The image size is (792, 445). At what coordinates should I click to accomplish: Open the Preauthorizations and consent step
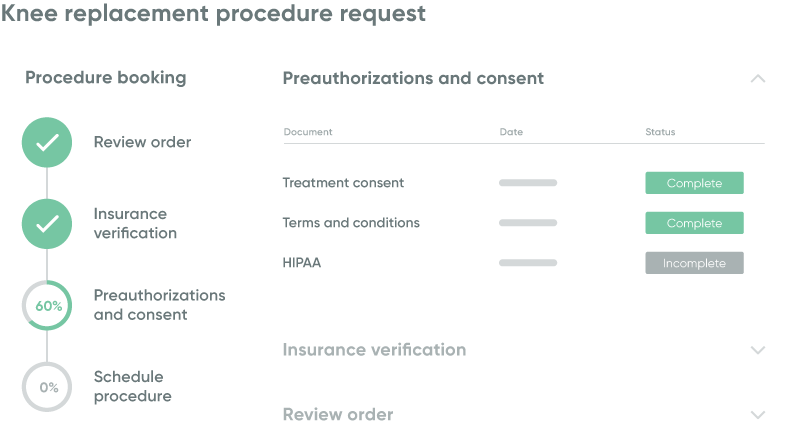159,305
